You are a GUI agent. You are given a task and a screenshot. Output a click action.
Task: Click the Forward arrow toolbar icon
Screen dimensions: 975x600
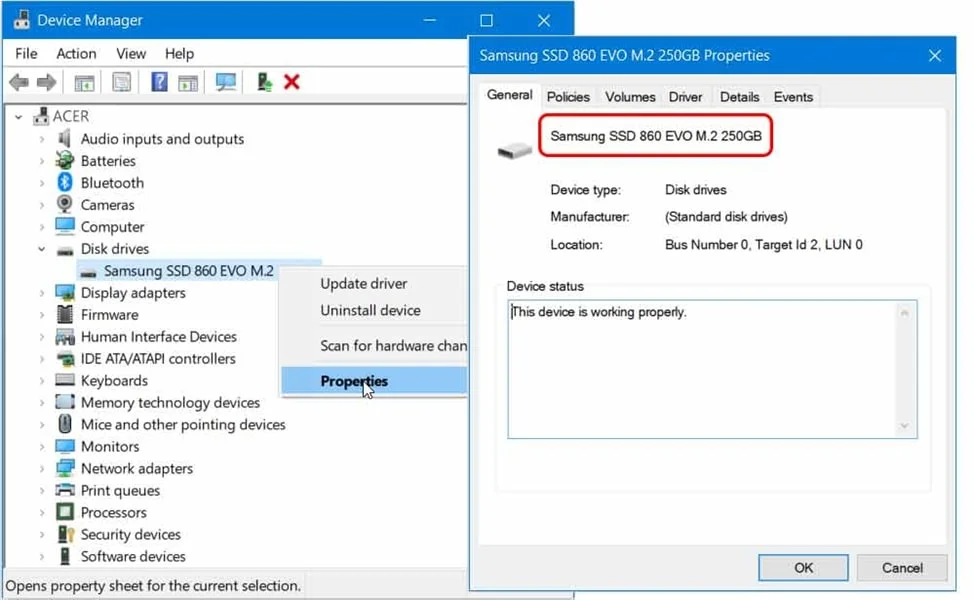click(x=47, y=82)
